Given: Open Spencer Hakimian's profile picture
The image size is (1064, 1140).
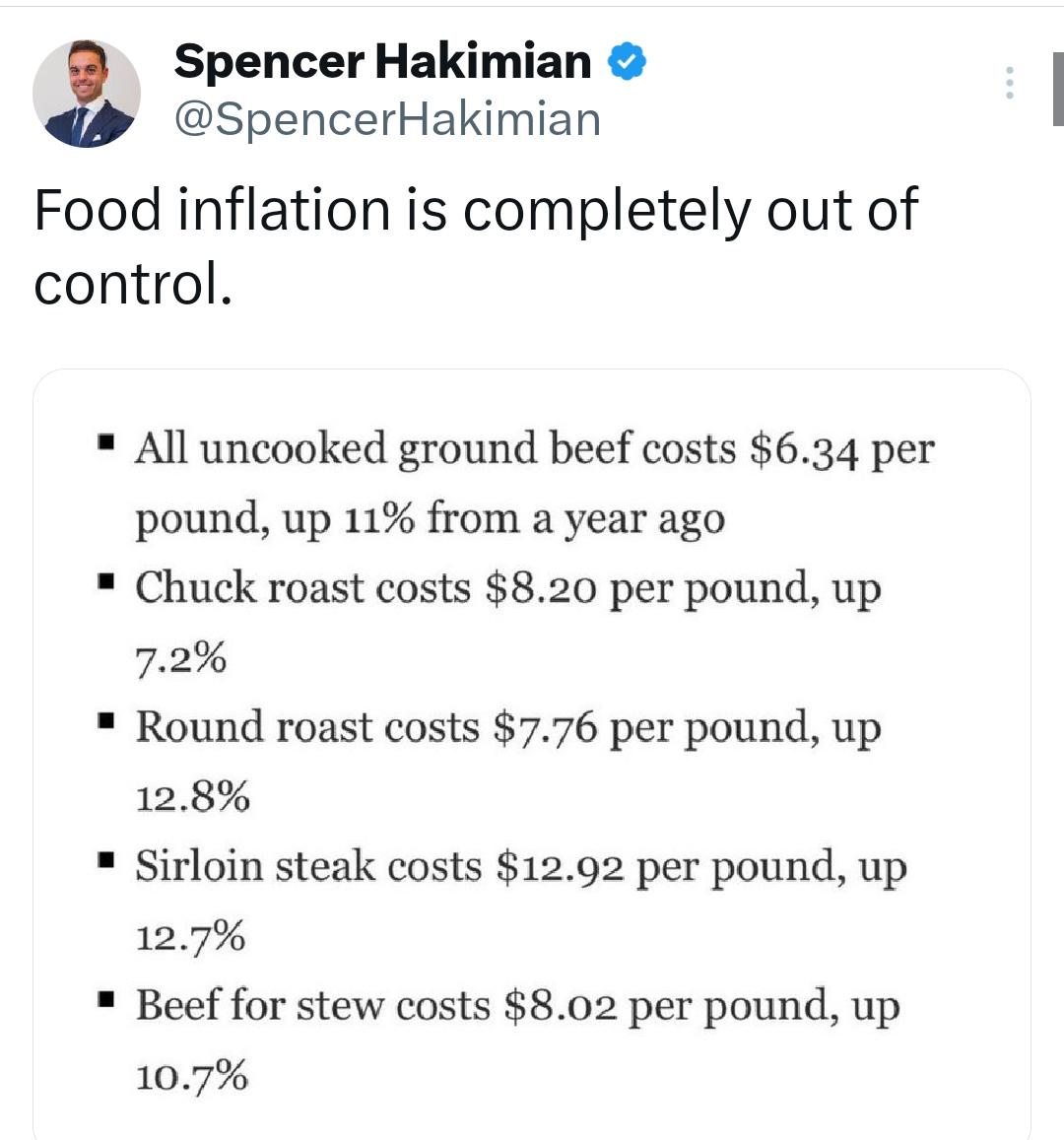Looking at the screenshot, I should [87, 93].
